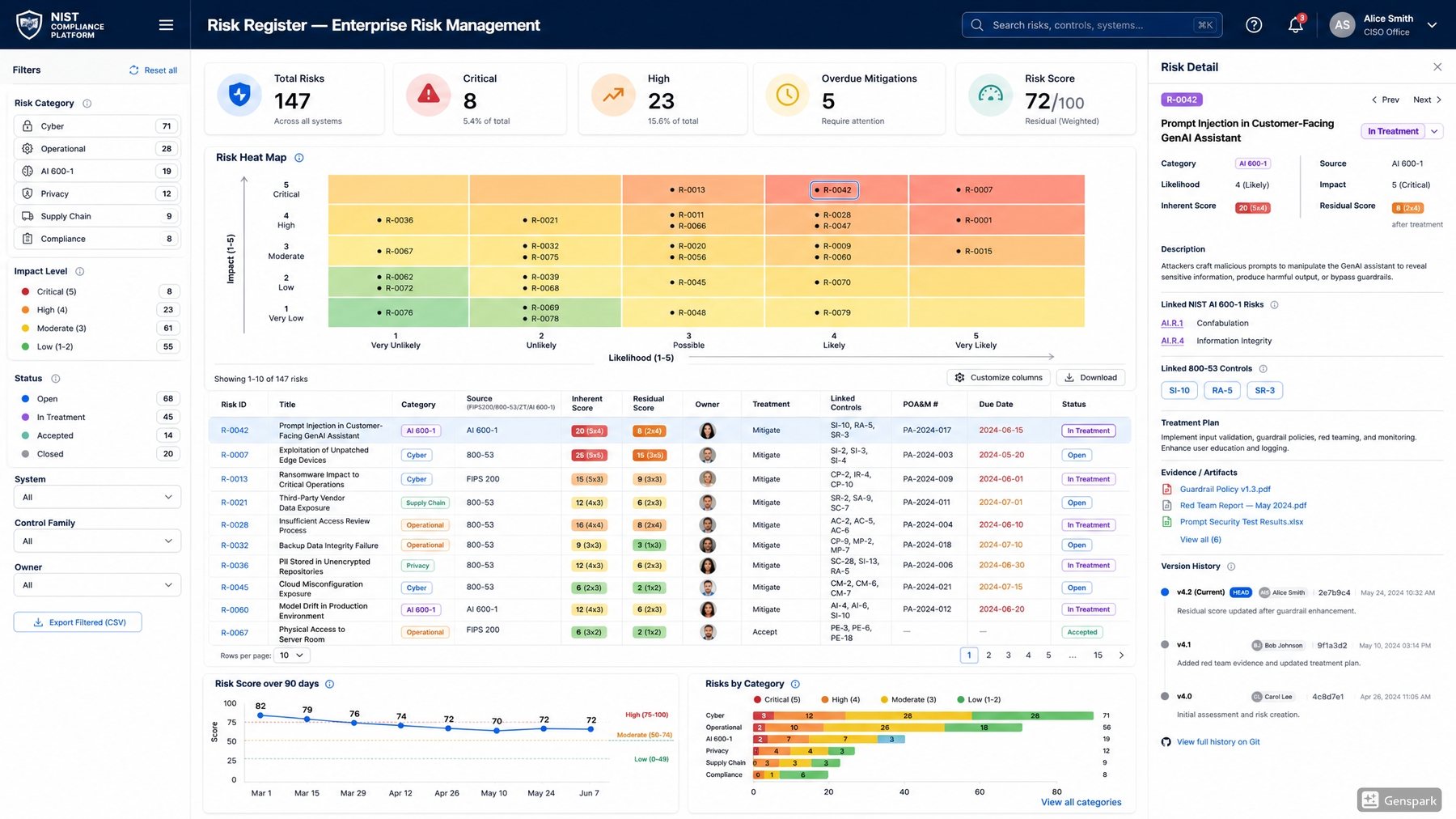The height and width of the screenshot is (819, 1456).
Task: Click the Jun 7 point on score chart
Action: 591,729
